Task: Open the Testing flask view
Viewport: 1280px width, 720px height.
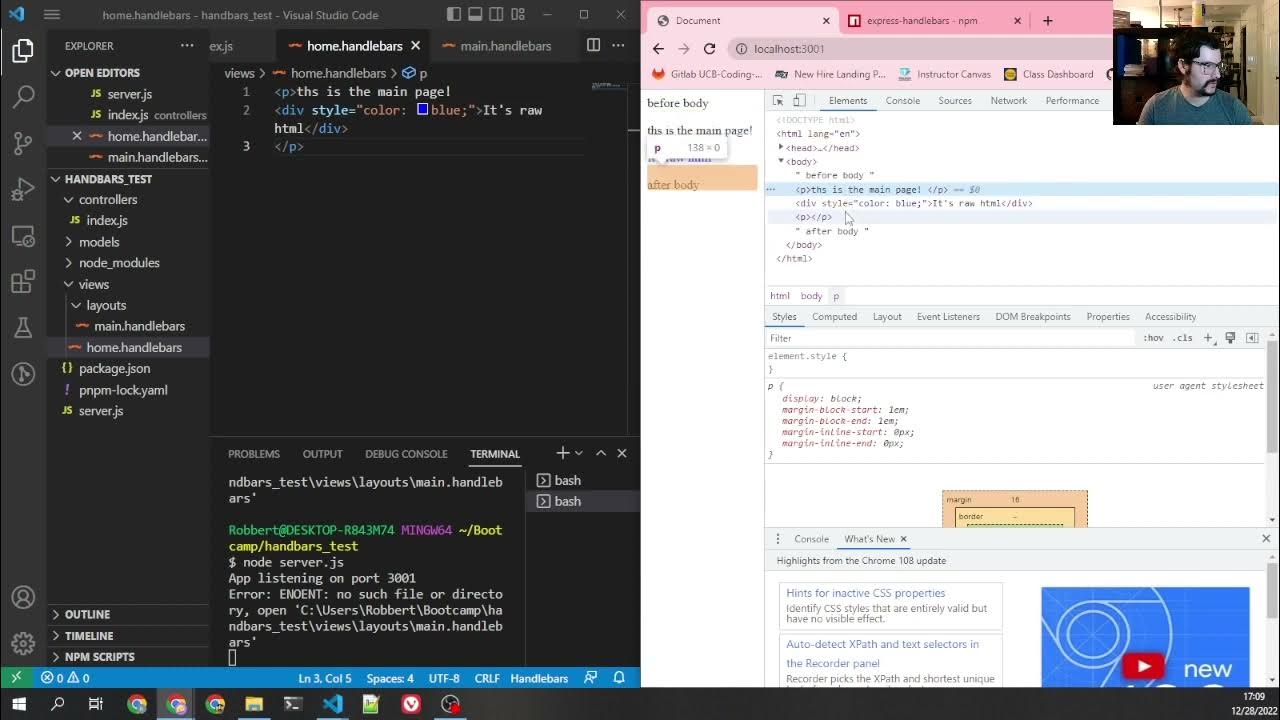Action: click(x=23, y=328)
